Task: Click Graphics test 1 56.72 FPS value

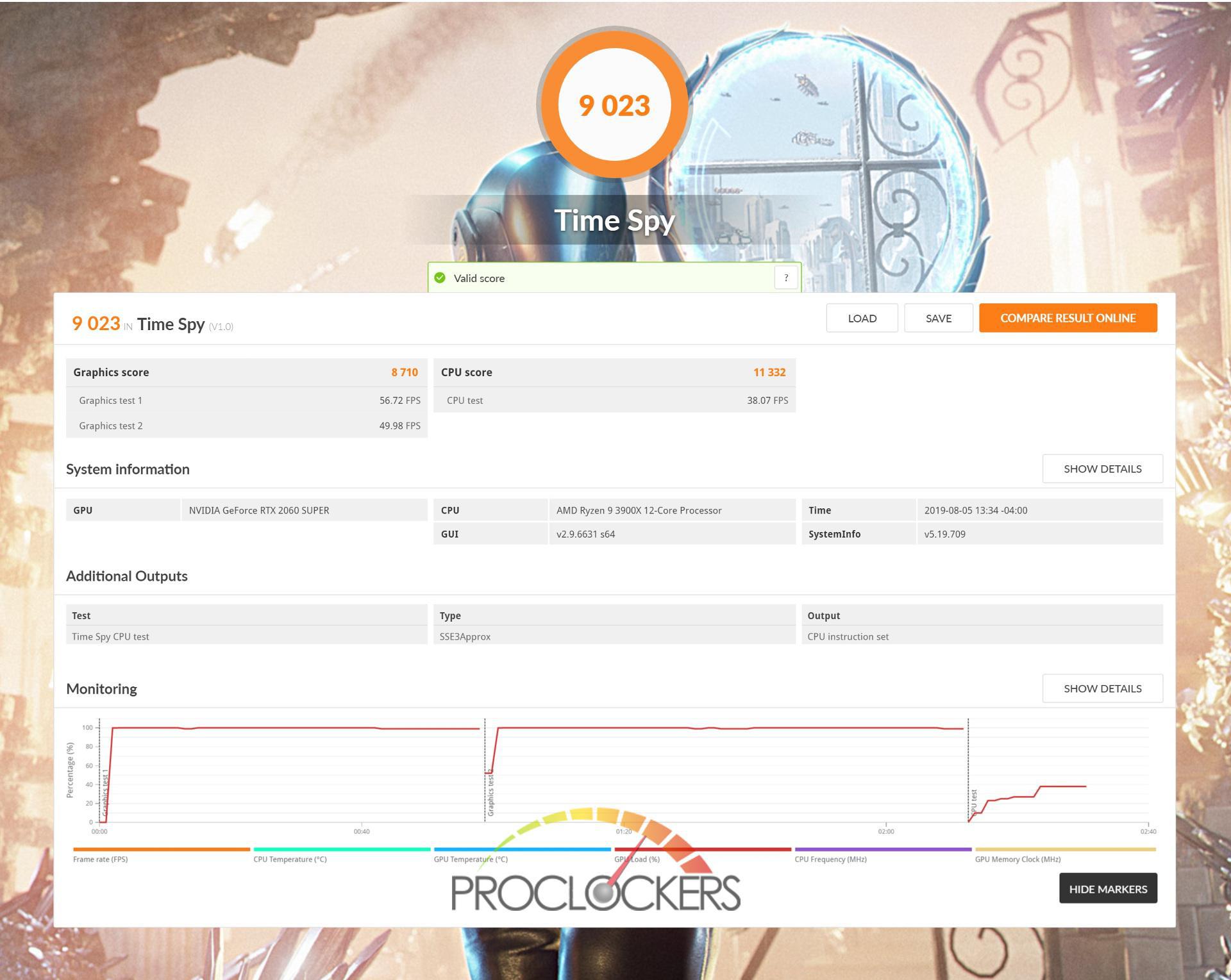Action: click(x=400, y=401)
